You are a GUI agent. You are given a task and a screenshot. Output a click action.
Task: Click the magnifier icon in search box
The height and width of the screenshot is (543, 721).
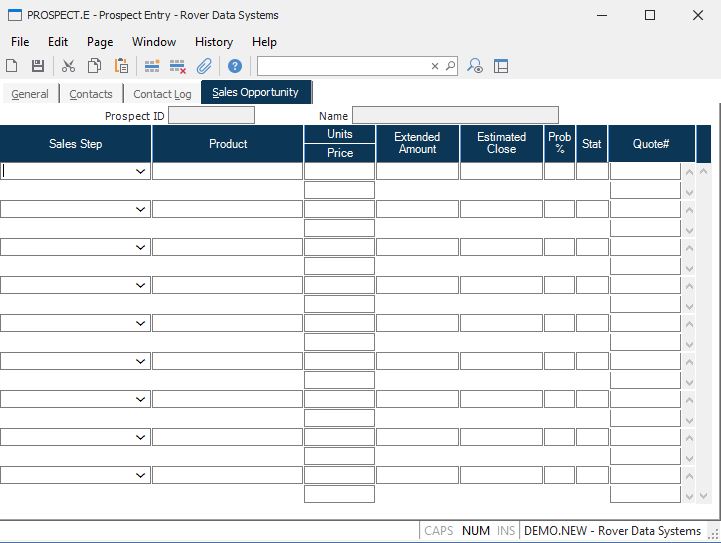click(x=450, y=66)
